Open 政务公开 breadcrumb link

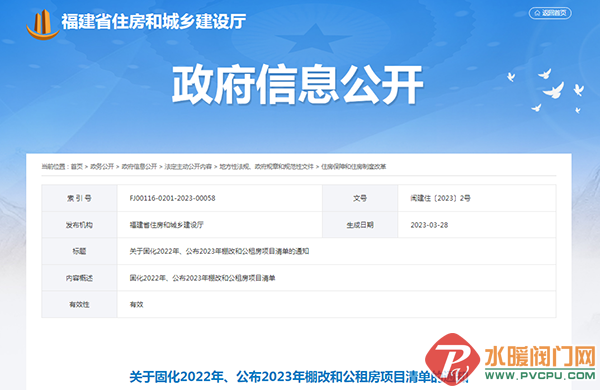pos(102,166)
